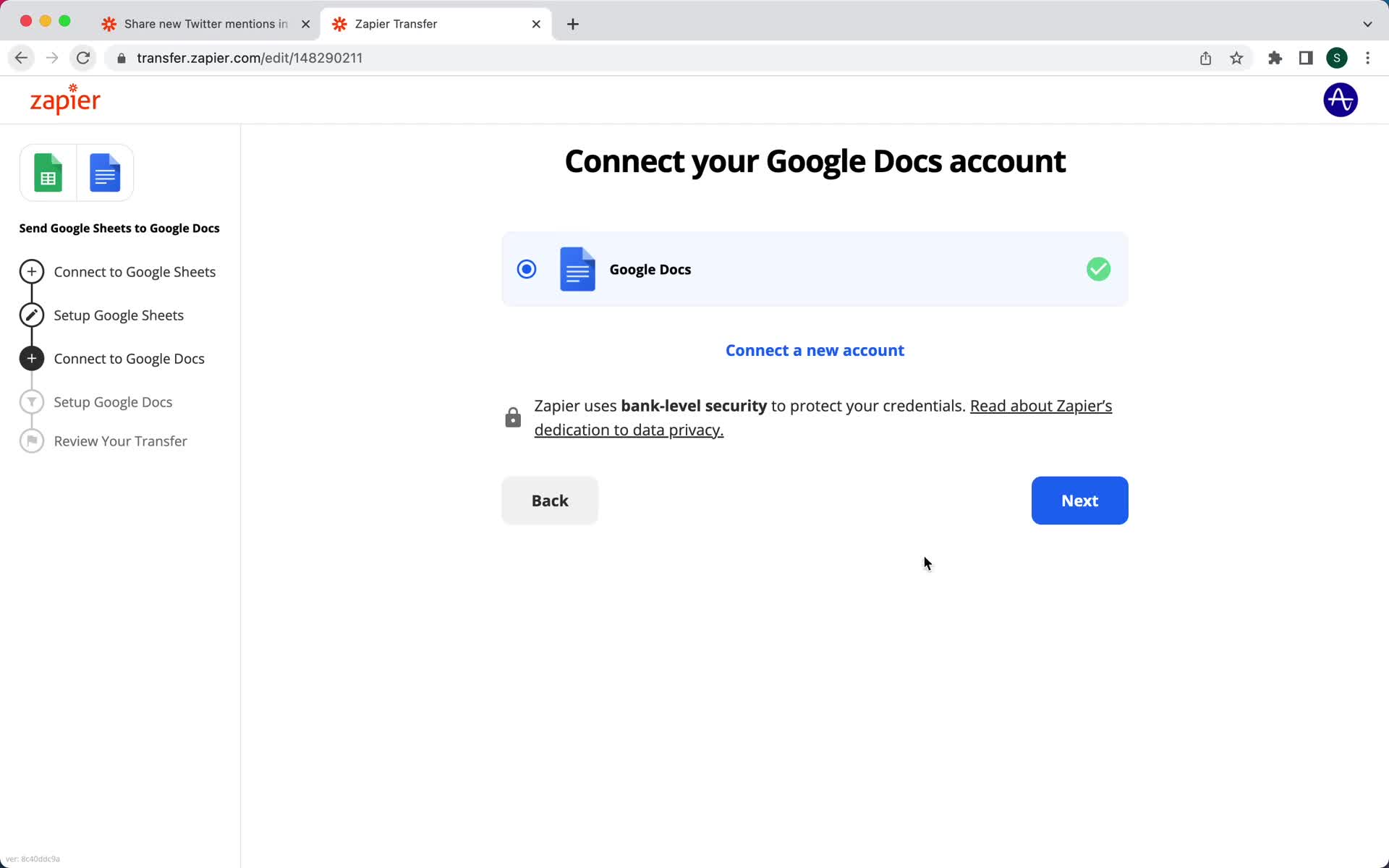Screen dimensions: 1389x868
Task: Select the Google Docs radio button
Action: (527, 268)
